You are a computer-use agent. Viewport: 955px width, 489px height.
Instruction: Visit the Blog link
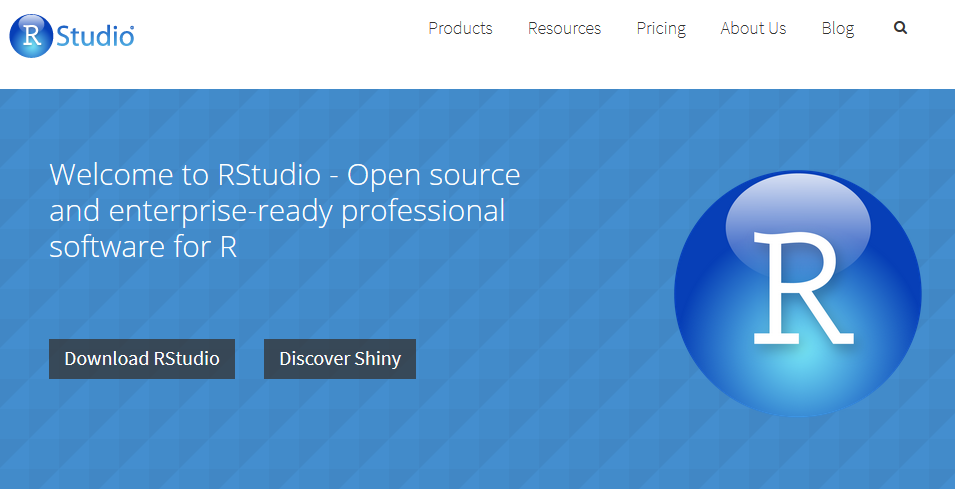[x=837, y=29]
